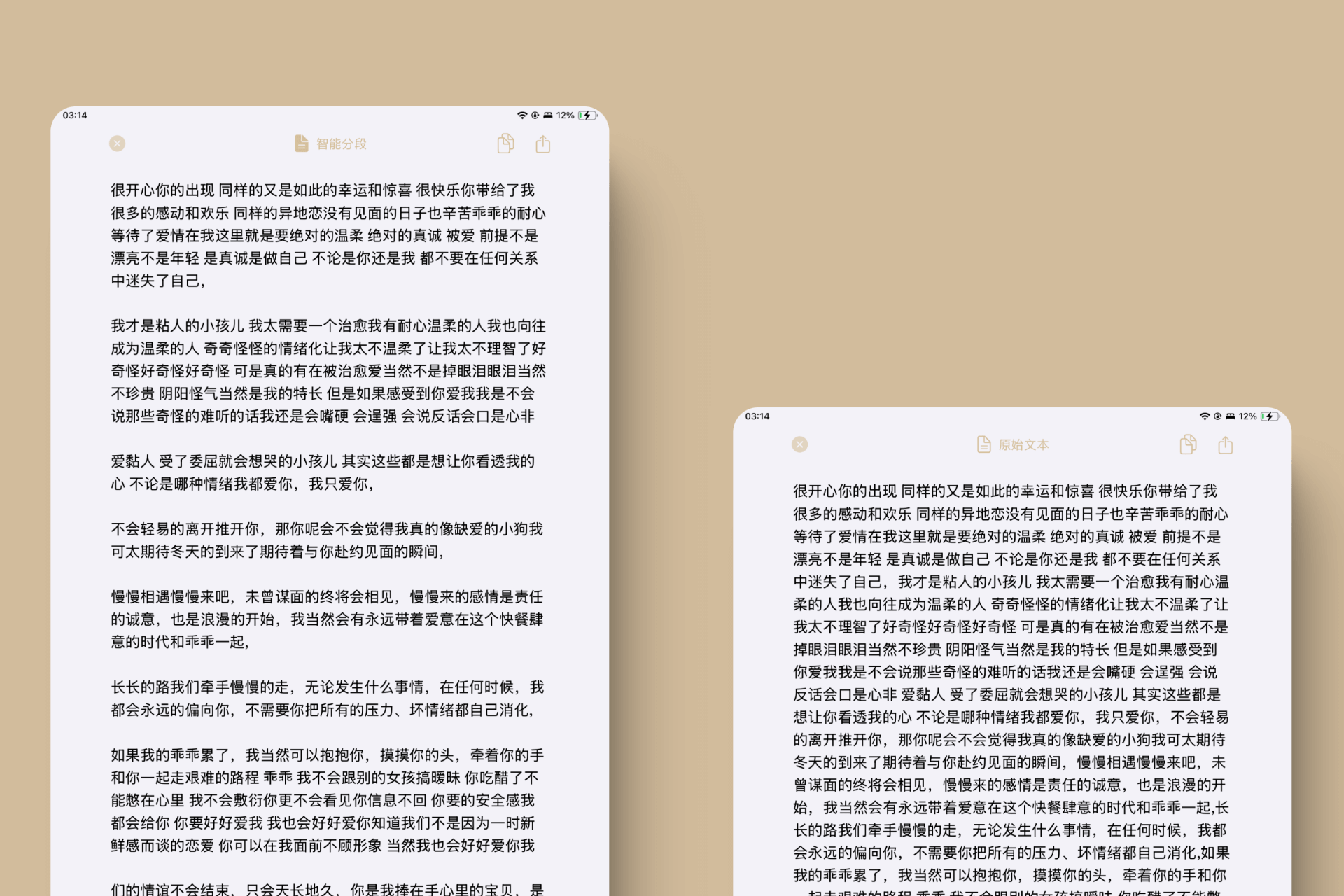Tap 03:14 clock on left iPad

[75, 115]
